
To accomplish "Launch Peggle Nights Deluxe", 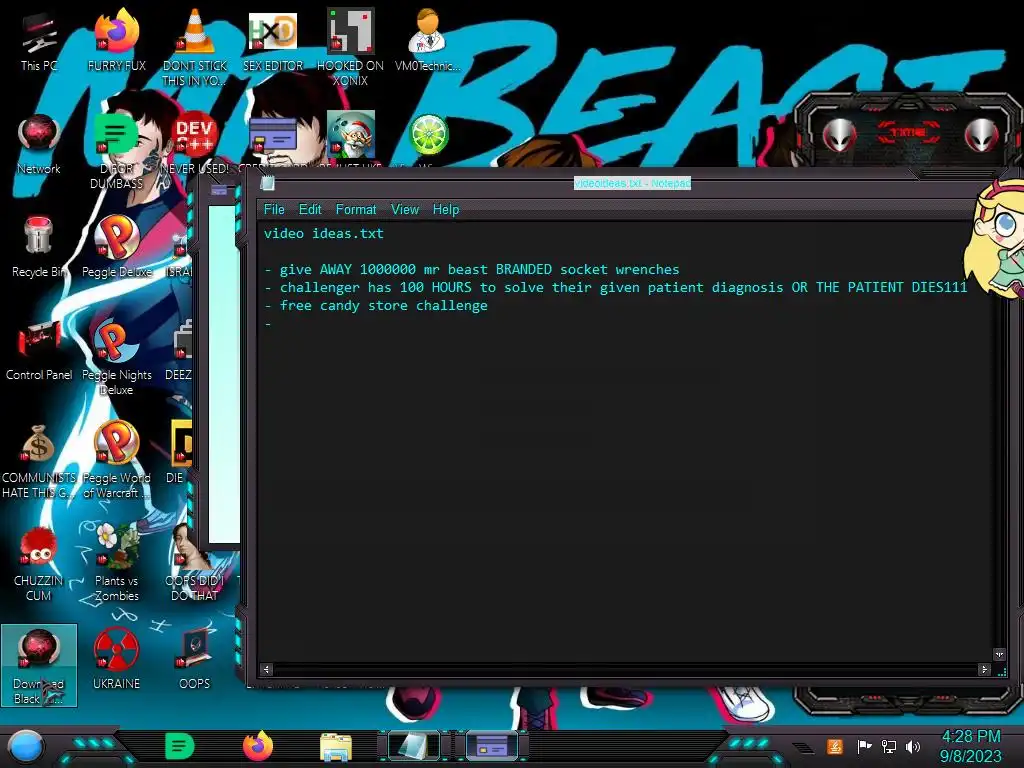I will tap(116, 357).
